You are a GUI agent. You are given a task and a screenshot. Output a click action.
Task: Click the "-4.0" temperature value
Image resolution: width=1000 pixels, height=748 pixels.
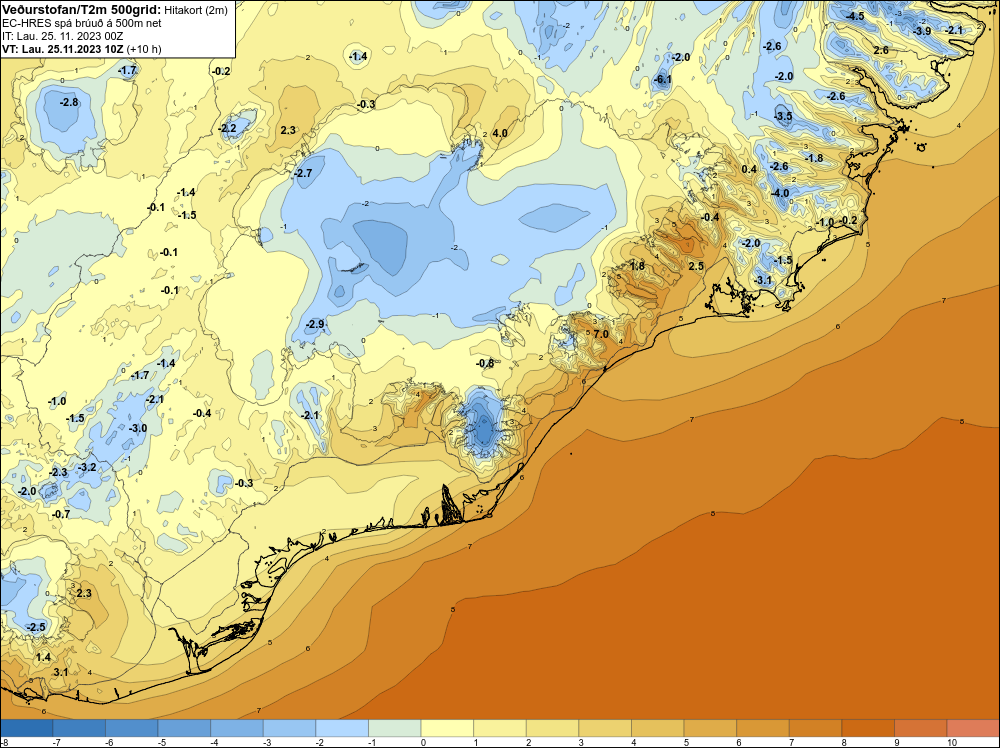(x=780, y=193)
